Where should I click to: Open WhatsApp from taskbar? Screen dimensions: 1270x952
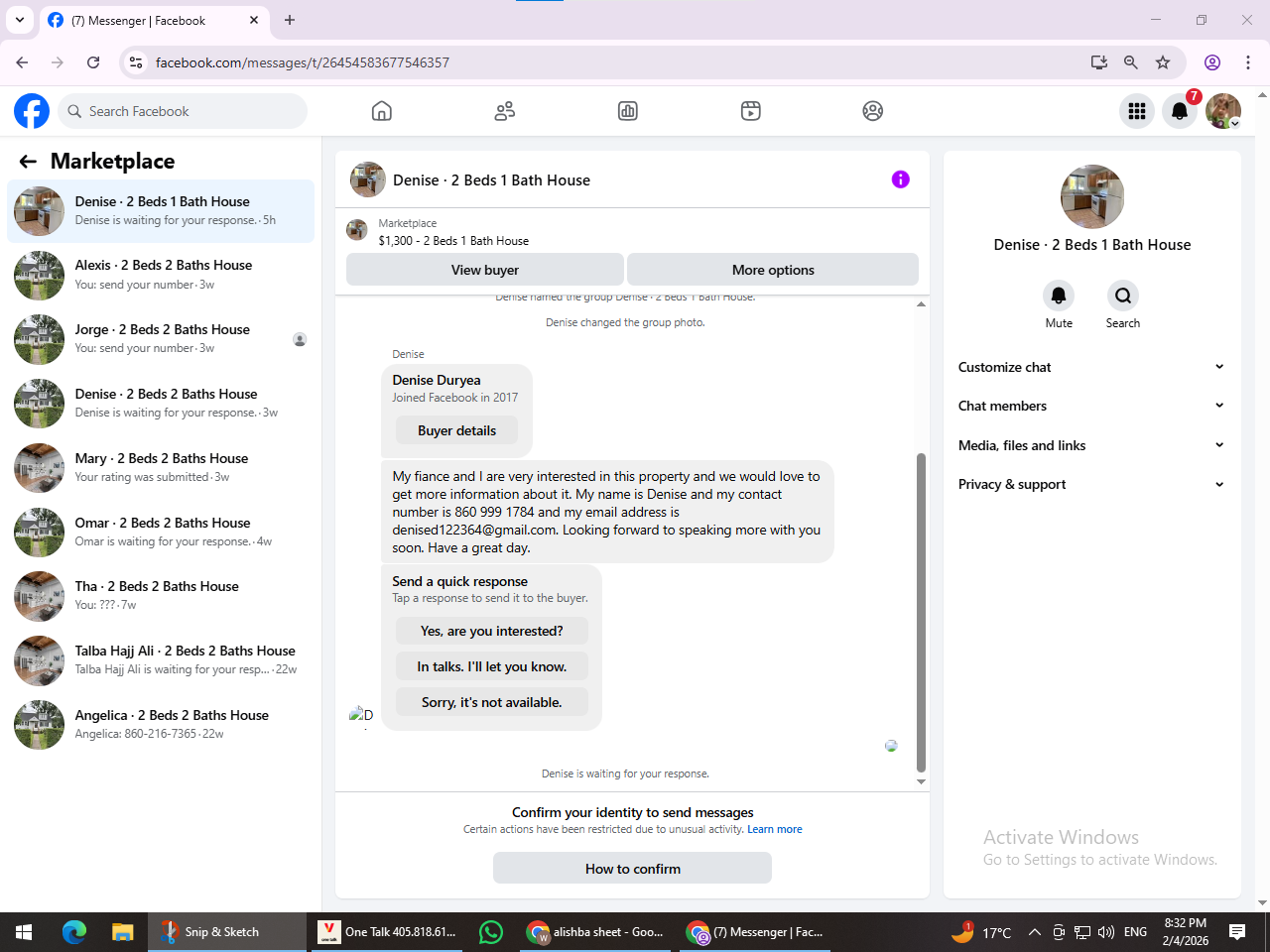tap(491, 932)
